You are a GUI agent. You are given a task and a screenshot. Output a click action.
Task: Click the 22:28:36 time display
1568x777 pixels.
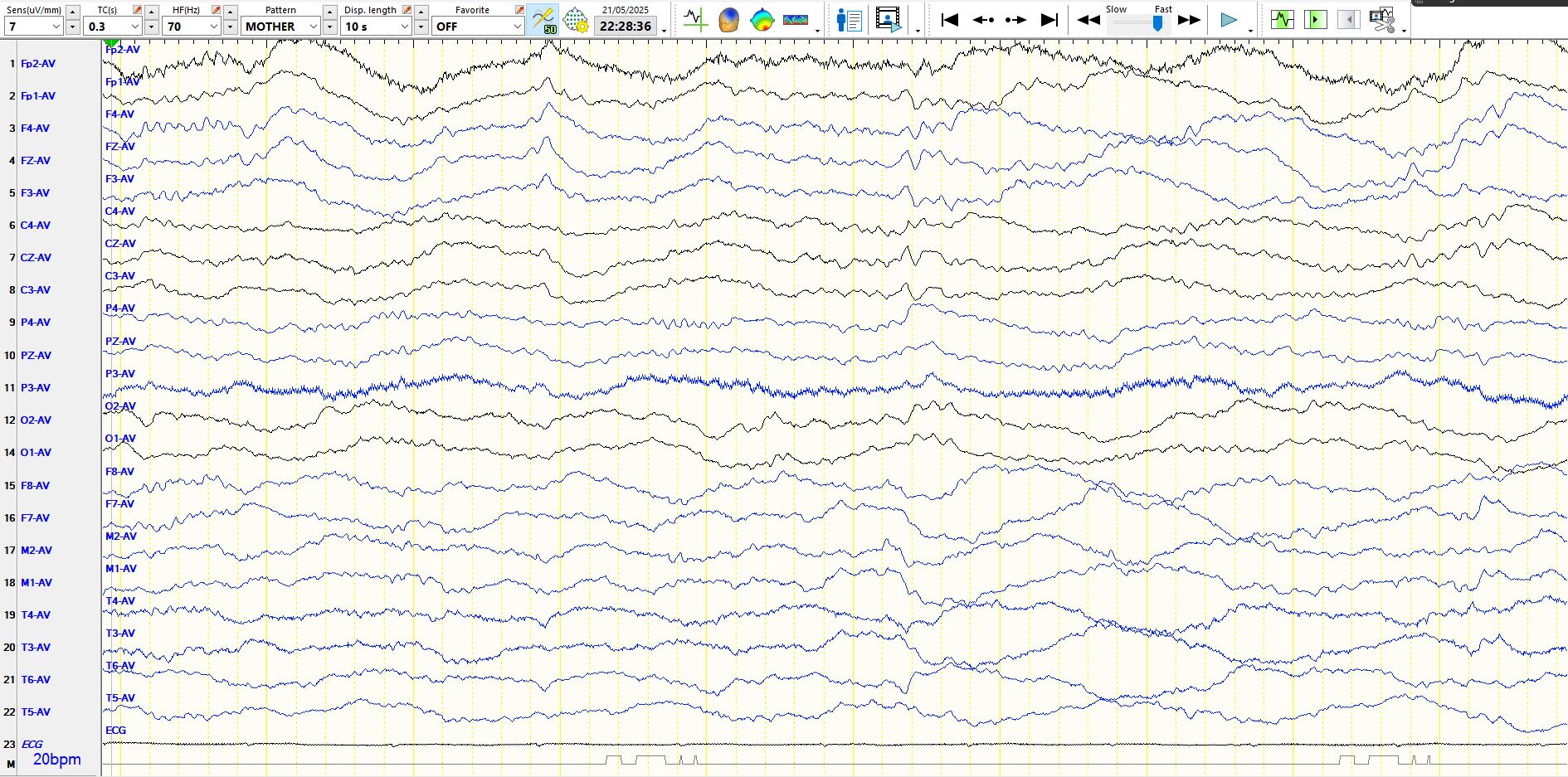626,27
